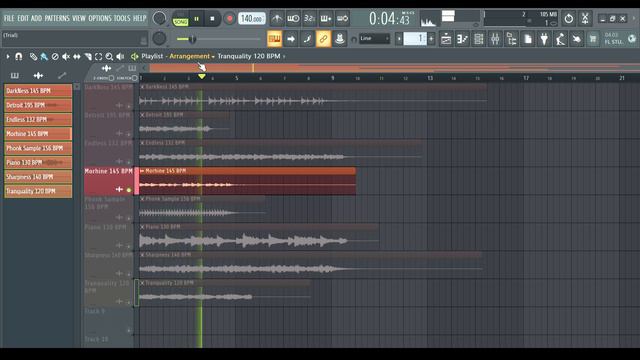Select the Playback speaker tool
Viewport: 640px width, 360px height.
(120, 56)
